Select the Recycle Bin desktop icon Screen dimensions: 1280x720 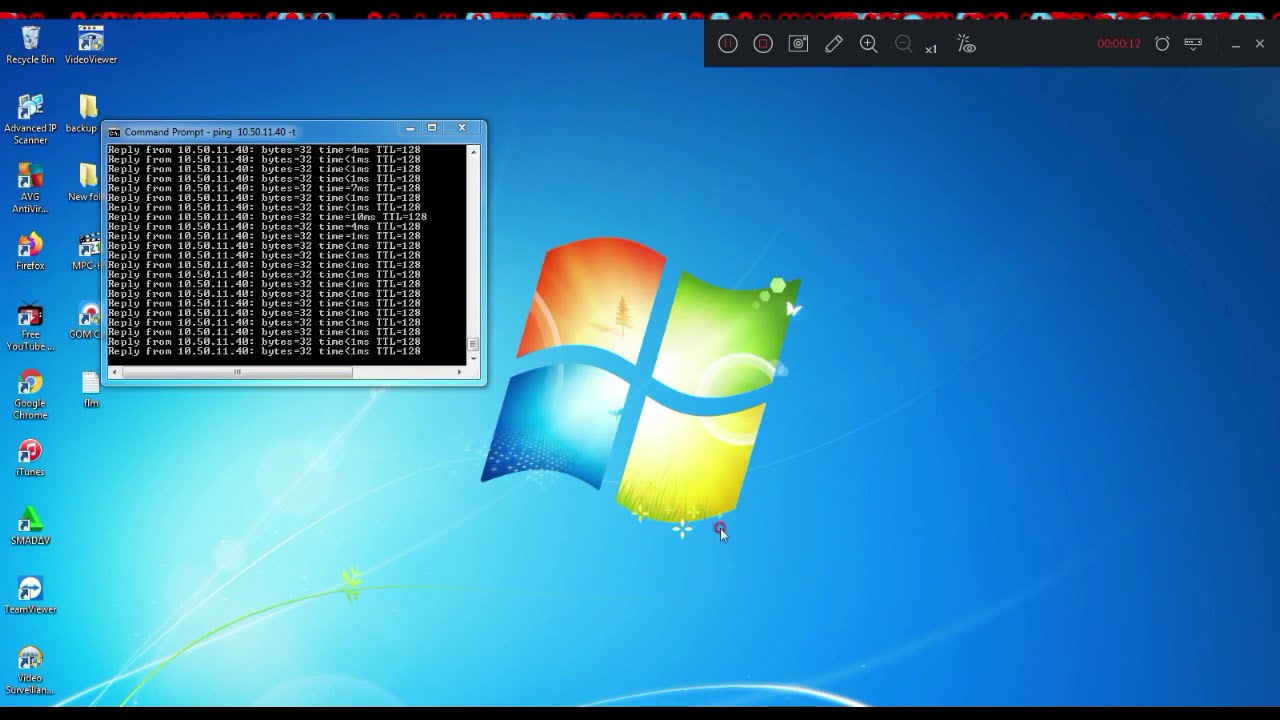(31, 45)
